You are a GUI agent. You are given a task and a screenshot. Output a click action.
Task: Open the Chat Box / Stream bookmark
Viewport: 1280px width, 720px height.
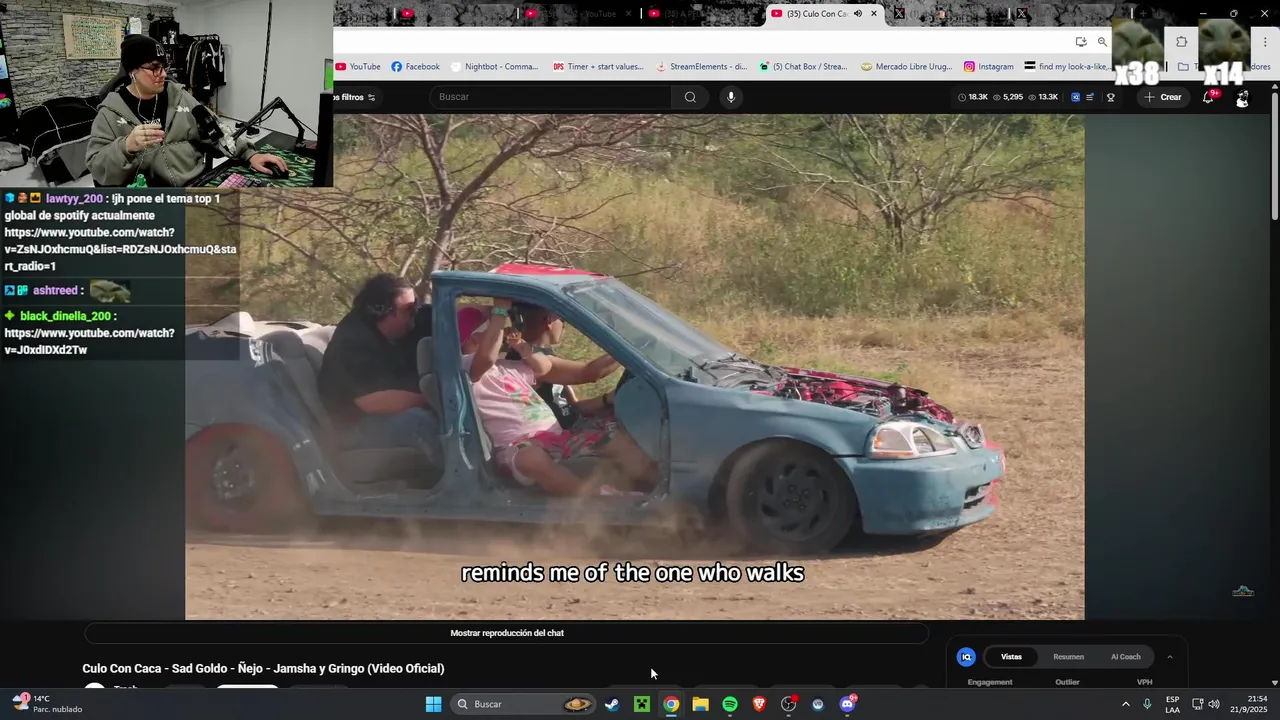click(x=802, y=67)
